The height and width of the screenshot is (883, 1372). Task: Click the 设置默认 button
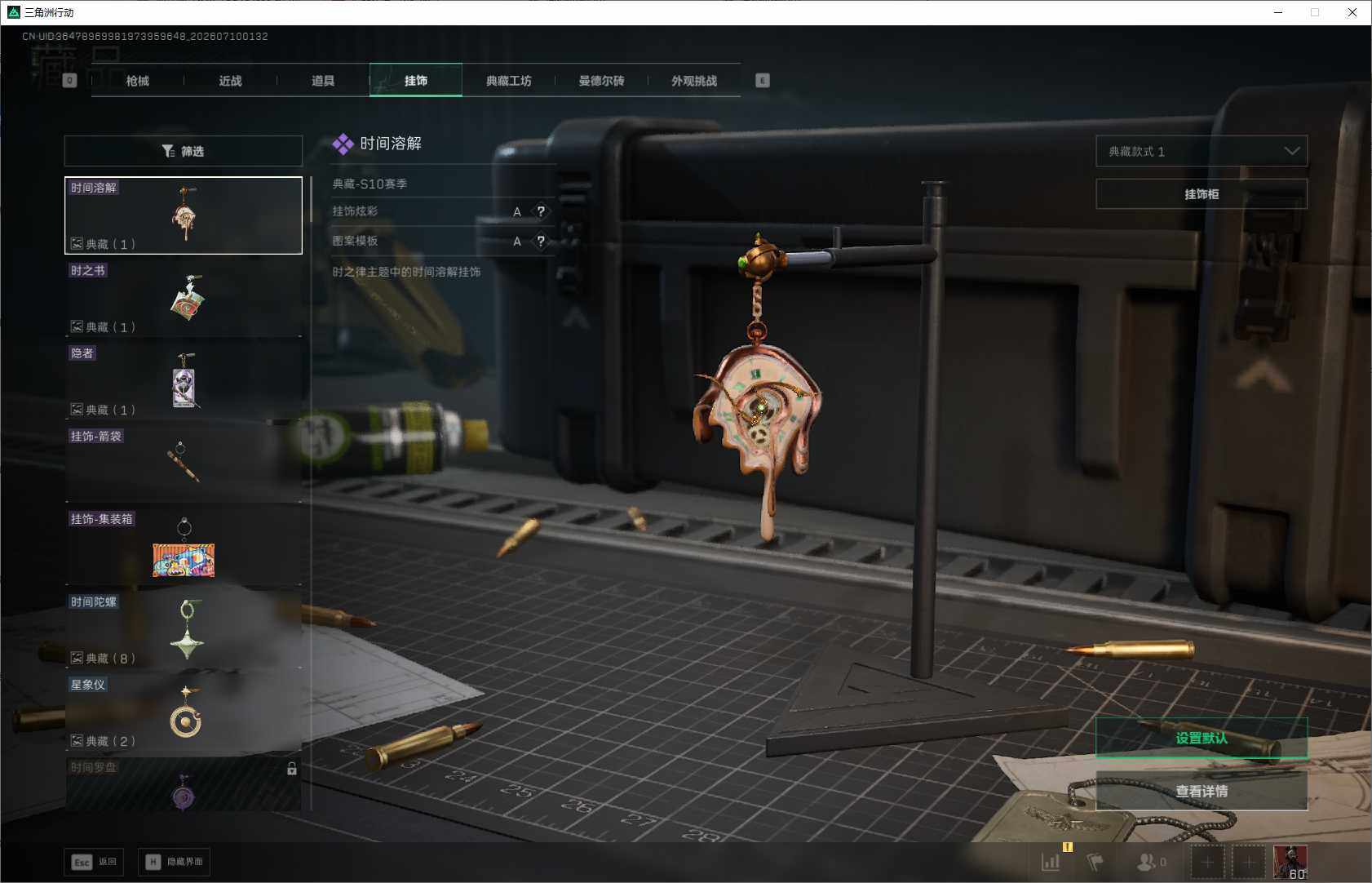point(1202,738)
